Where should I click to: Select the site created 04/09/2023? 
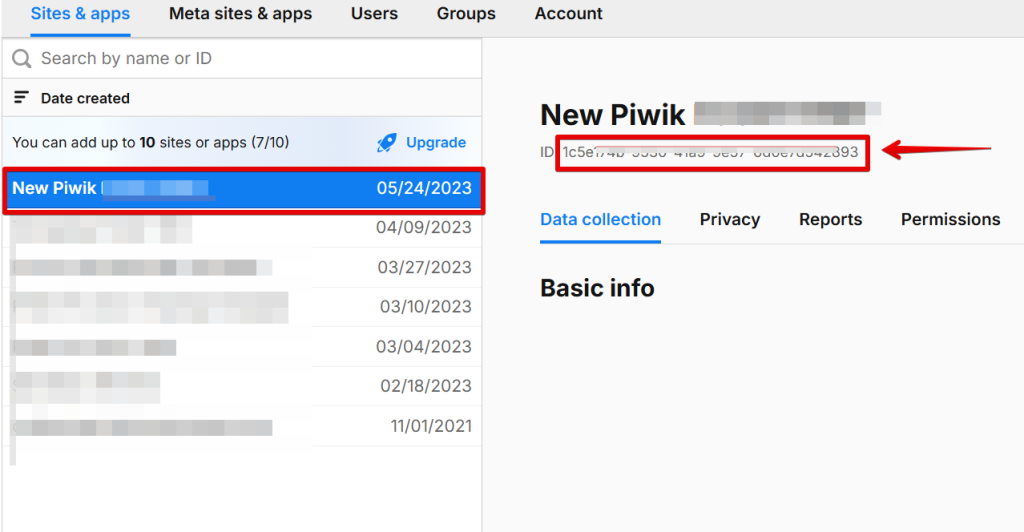(242, 228)
